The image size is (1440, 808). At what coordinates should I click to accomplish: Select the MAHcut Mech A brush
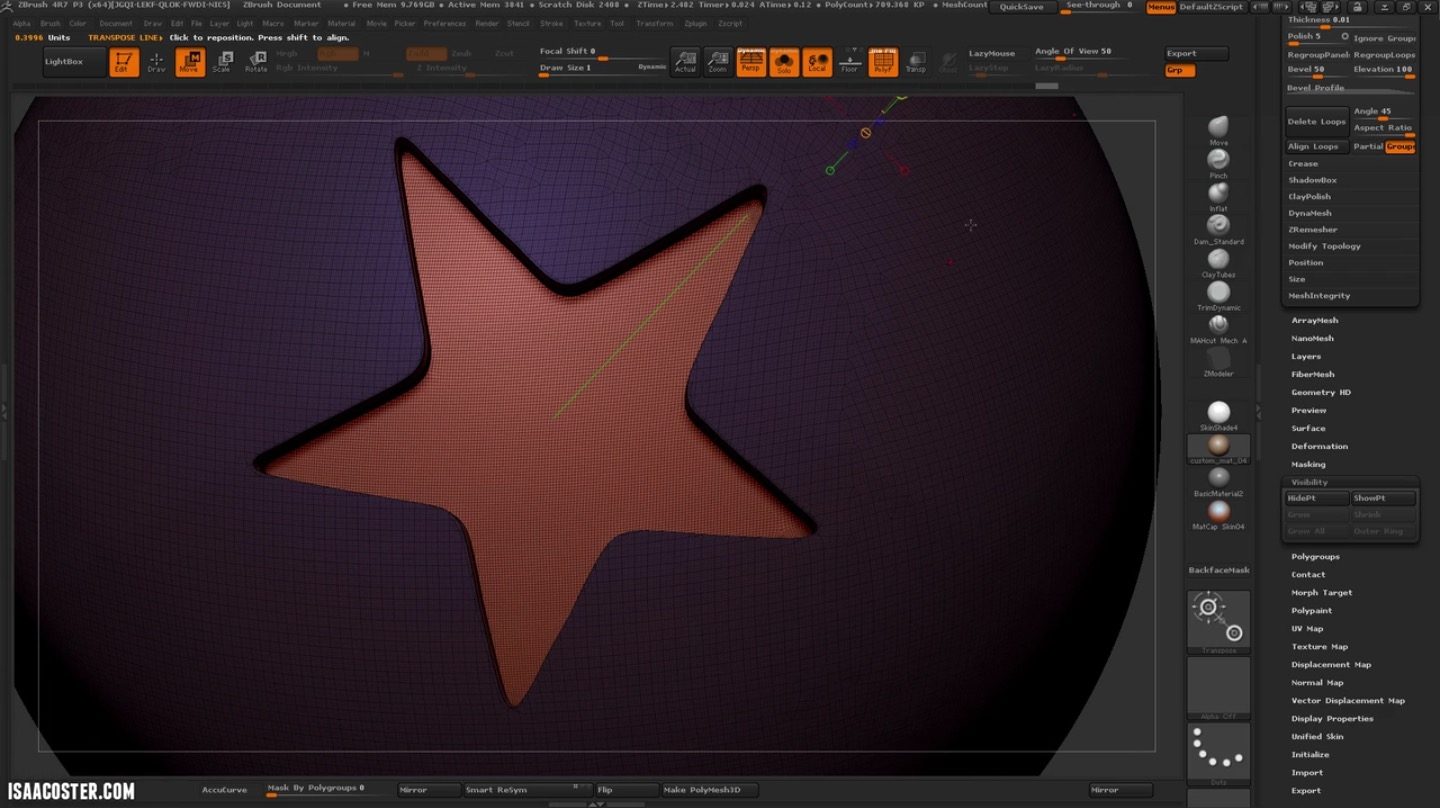point(1218,328)
